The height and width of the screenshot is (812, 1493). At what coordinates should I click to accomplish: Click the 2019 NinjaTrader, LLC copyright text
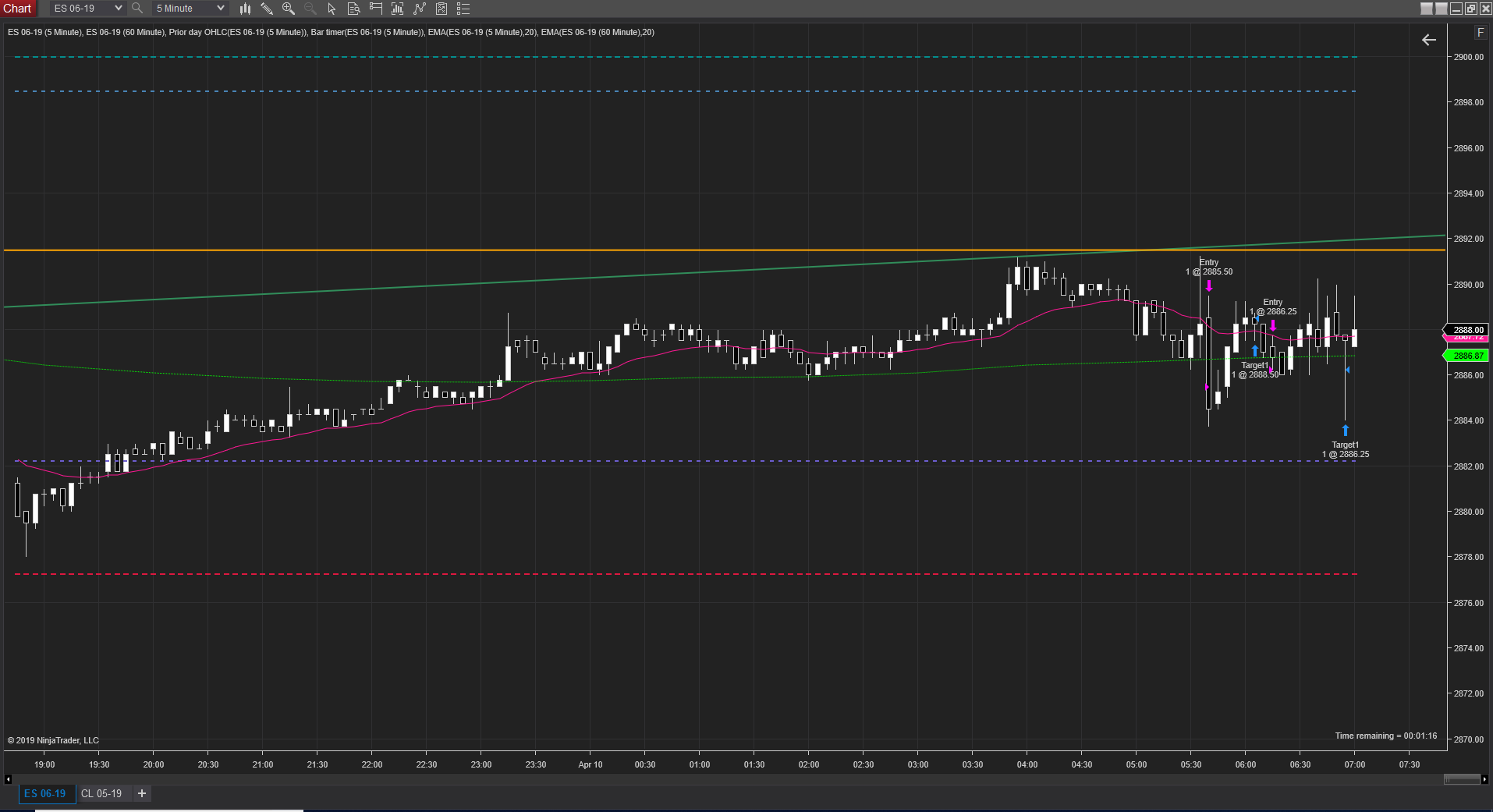[x=53, y=740]
